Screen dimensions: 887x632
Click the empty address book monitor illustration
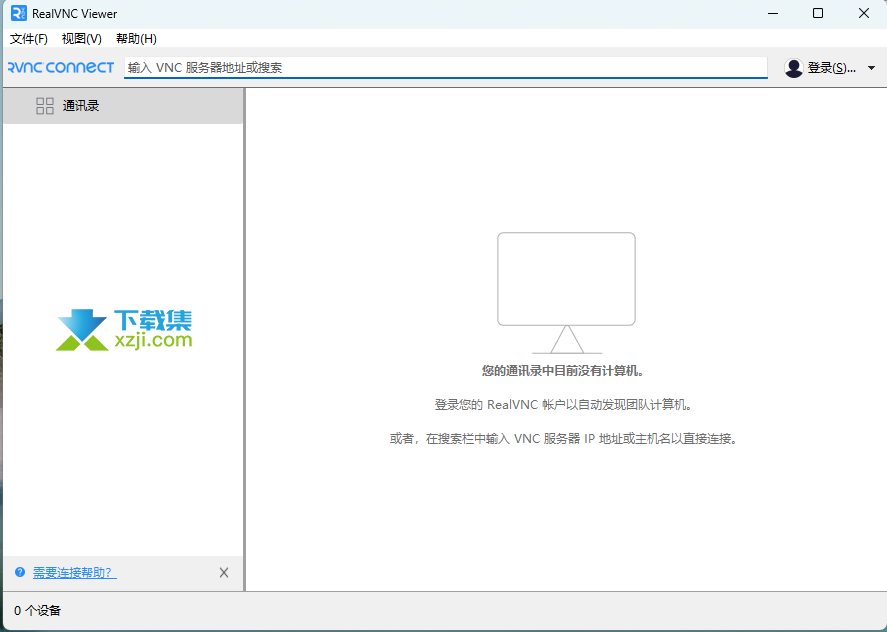(566, 293)
